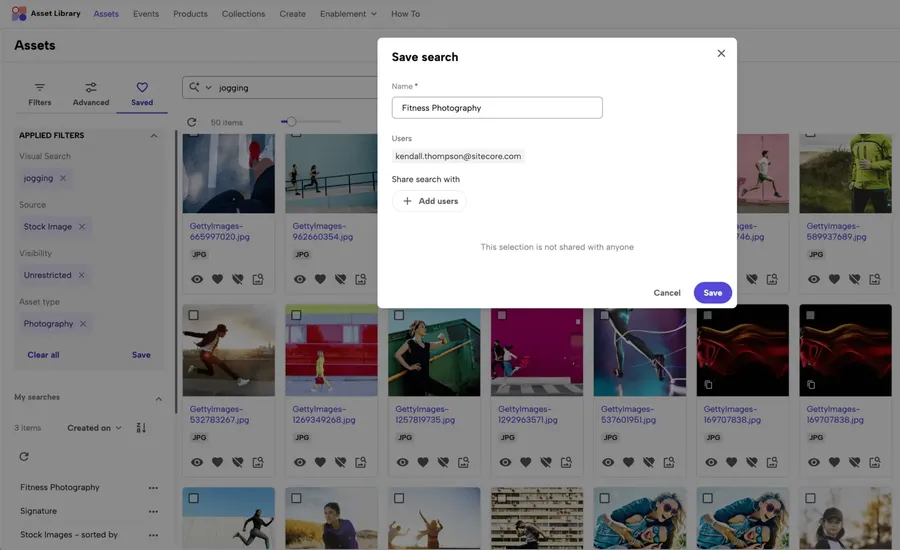The width and height of the screenshot is (900, 550).
Task: Favorite GettyImages-532783267.jpg with heart icon
Action: pyautogui.click(x=218, y=462)
